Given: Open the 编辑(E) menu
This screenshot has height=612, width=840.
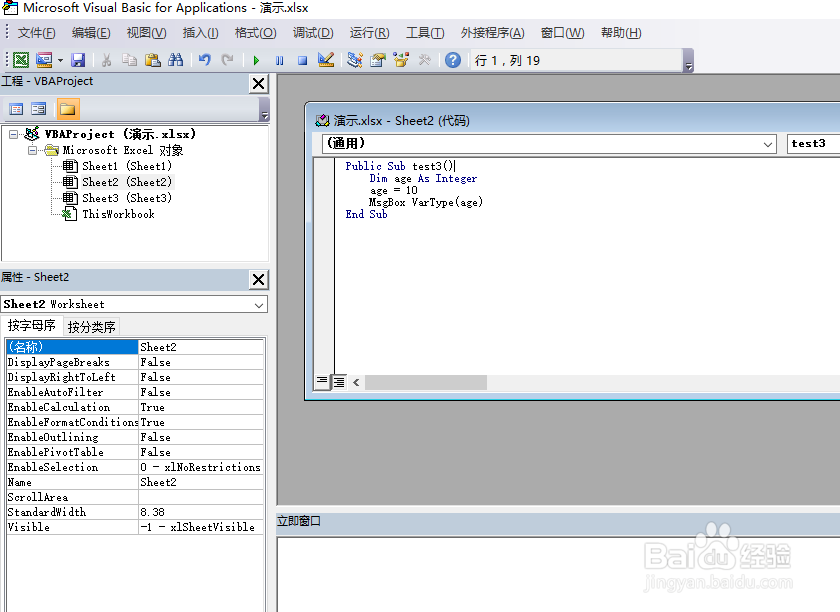Looking at the screenshot, I should click(91, 33).
